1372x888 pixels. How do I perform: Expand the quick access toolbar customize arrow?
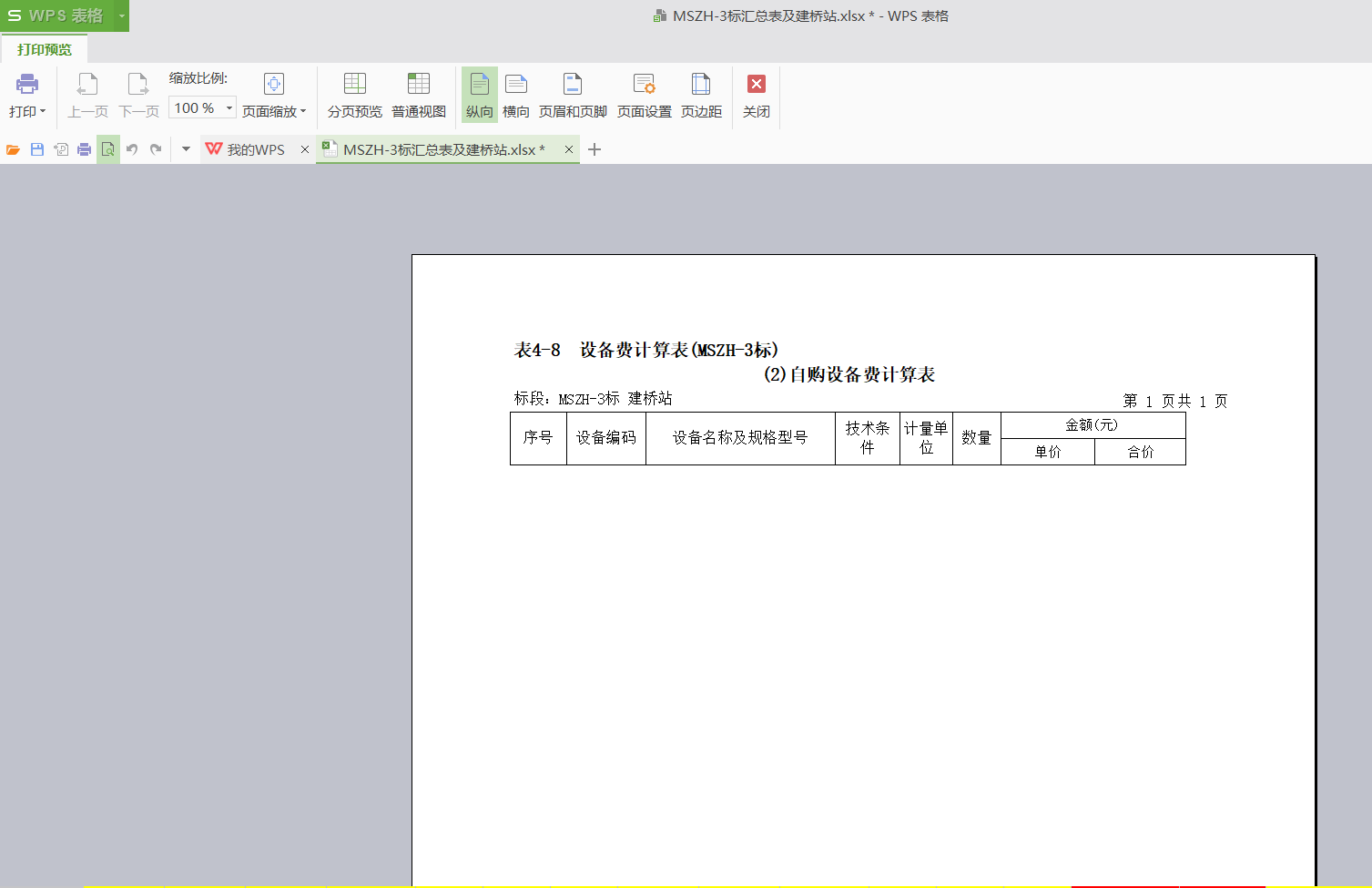pyautogui.click(x=186, y=149)
